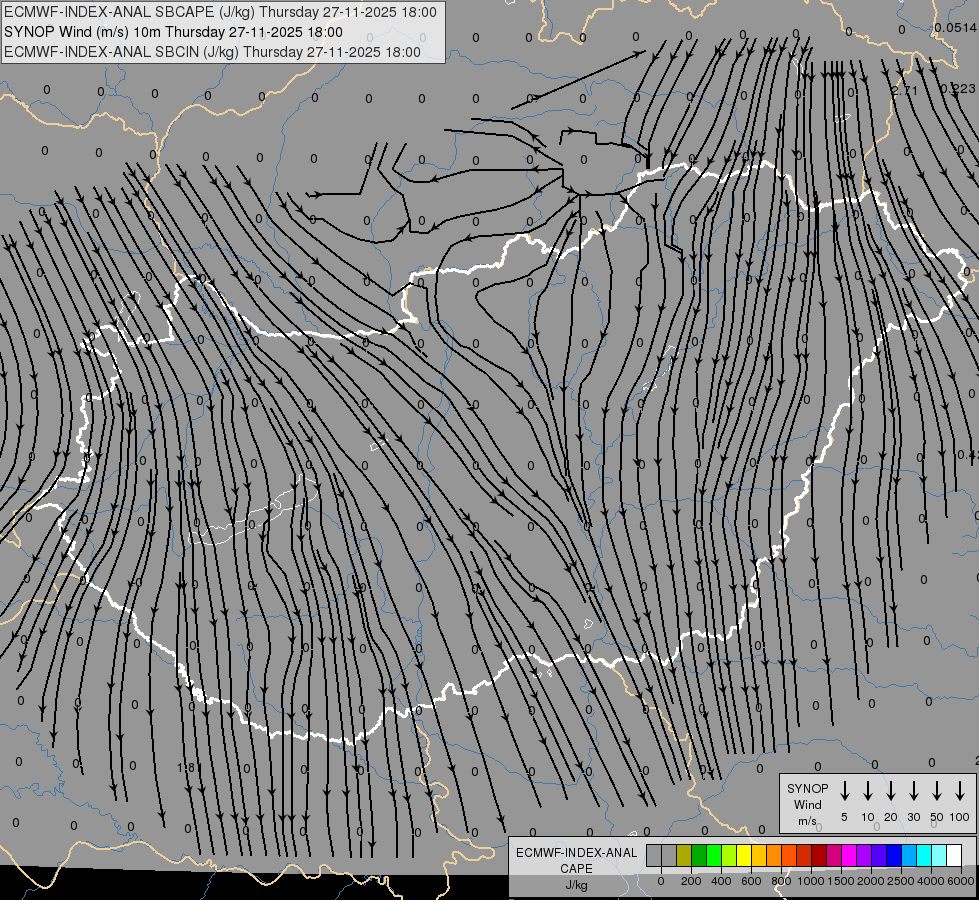Click the J/kg unit label

point(576,885)
